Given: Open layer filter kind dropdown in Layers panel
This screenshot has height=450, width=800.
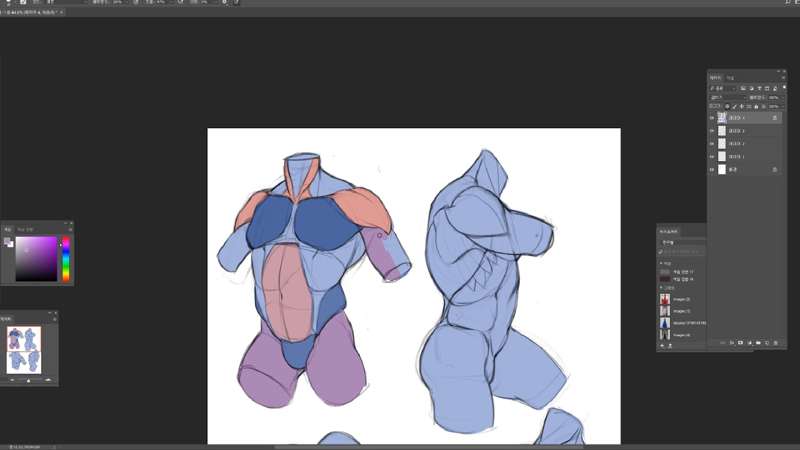Looking at the screenshot, I should tap(723, 88).
